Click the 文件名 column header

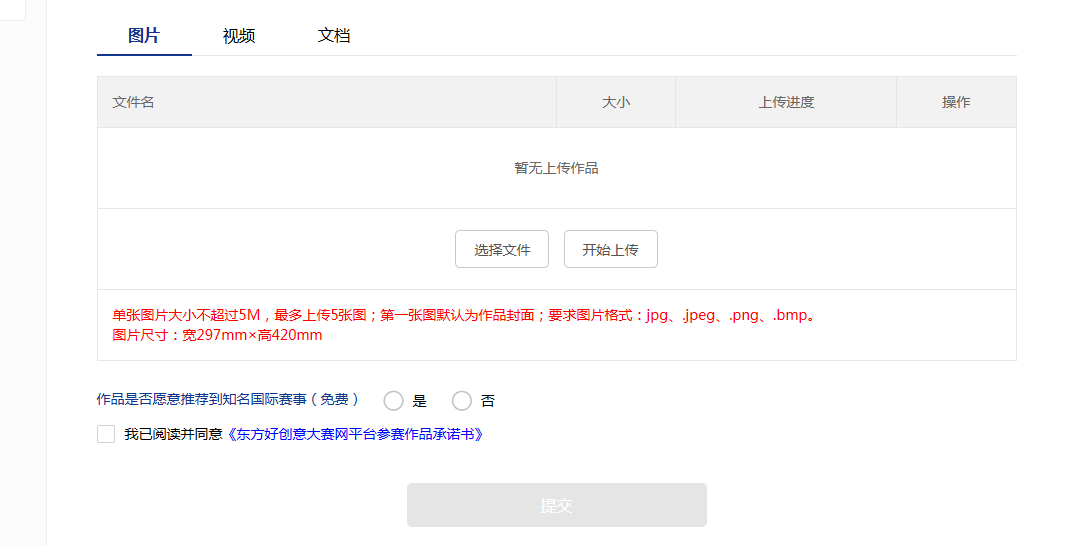click(x=133, y=102)
